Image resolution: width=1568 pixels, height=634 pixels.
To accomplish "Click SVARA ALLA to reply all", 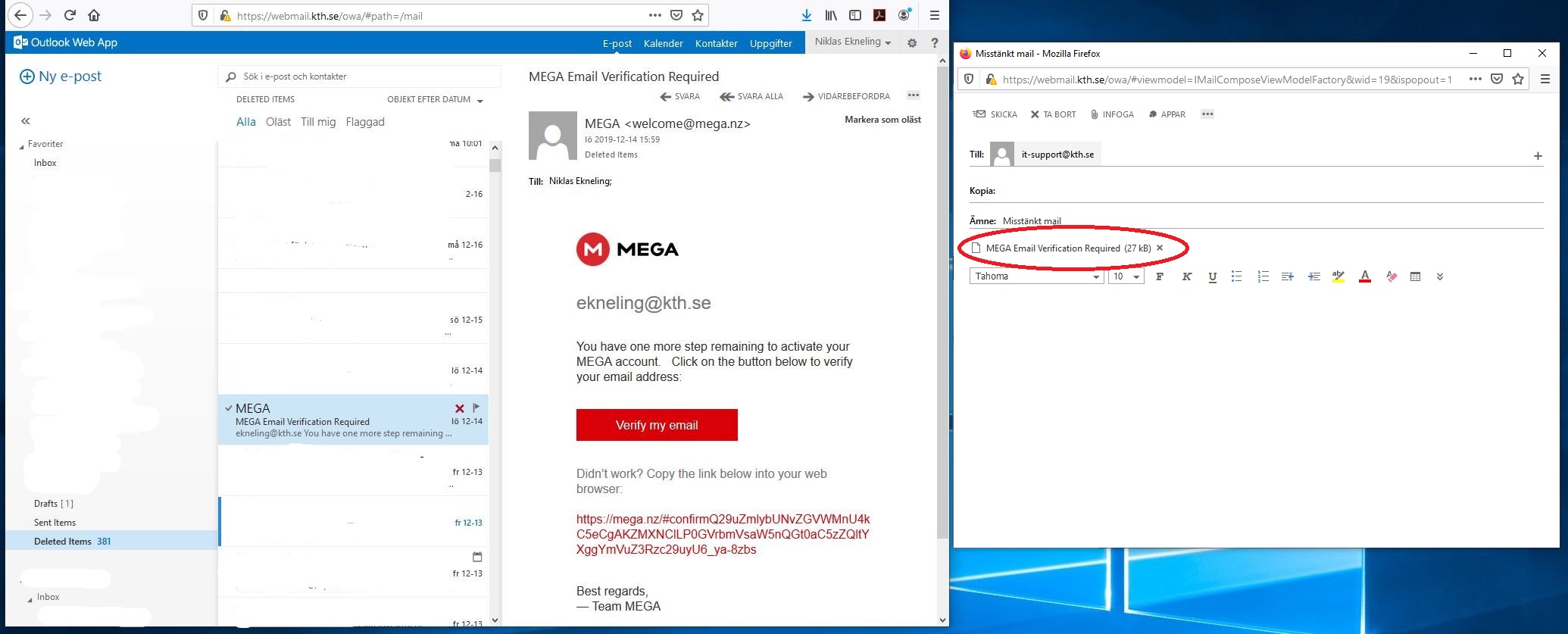I will (751, 96).
